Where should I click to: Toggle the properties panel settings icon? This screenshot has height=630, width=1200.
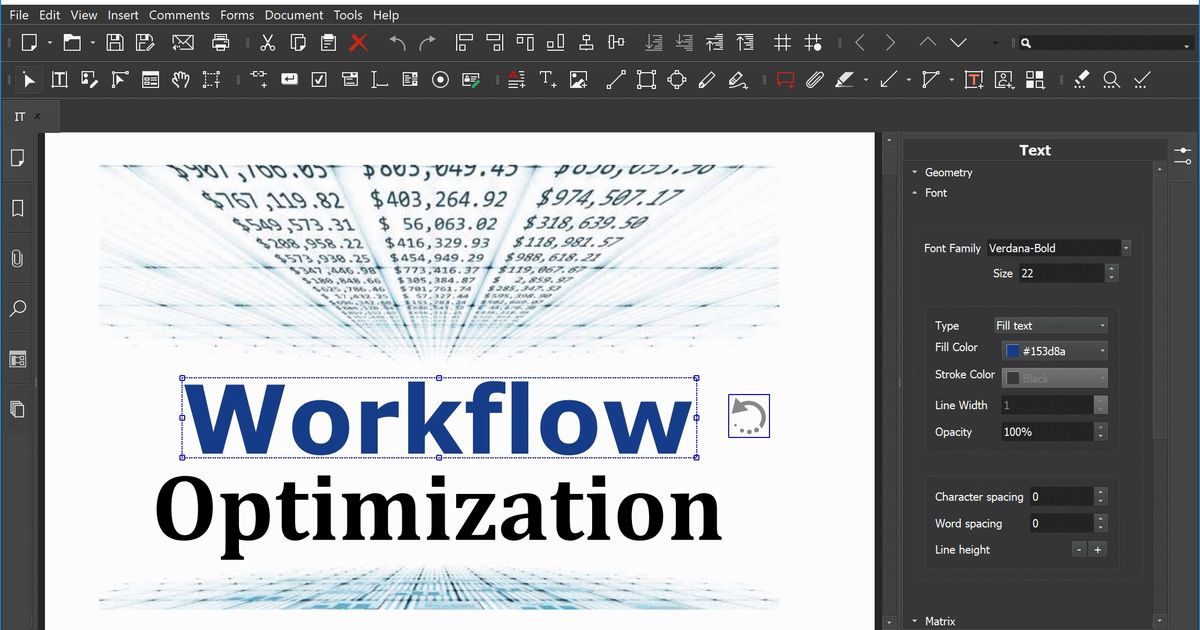click(x=1183, y=155)
